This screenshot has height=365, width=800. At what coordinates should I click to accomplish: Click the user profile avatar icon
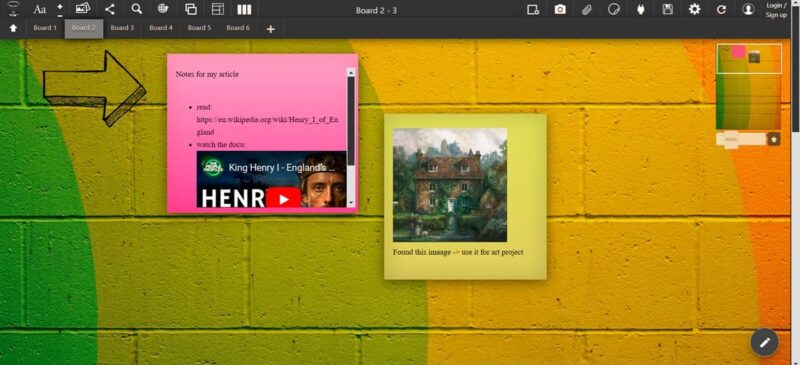[748, 9]
